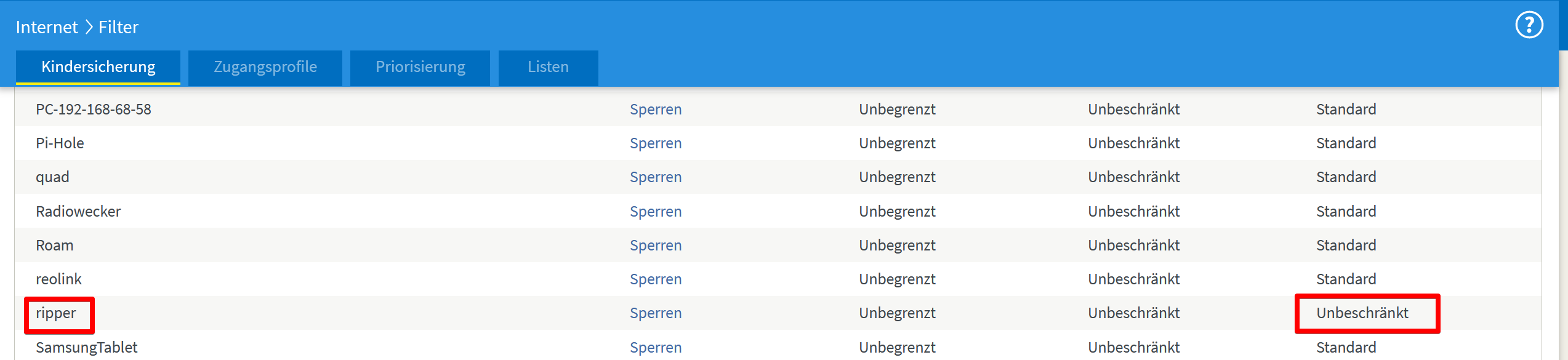Click Sperren in the ripper row
The height and width of the screenshot is (360, 1568).
656,313
